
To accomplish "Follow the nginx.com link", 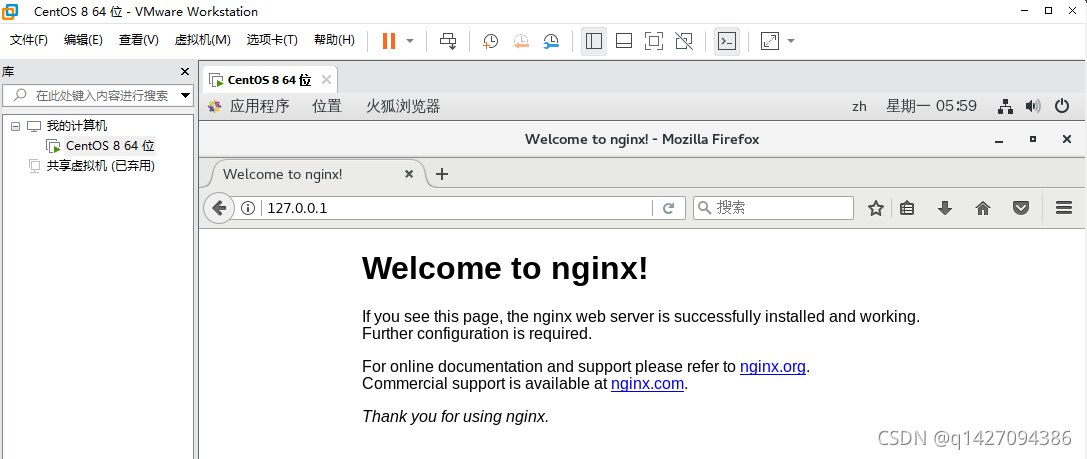I will [x=647, y=383].
